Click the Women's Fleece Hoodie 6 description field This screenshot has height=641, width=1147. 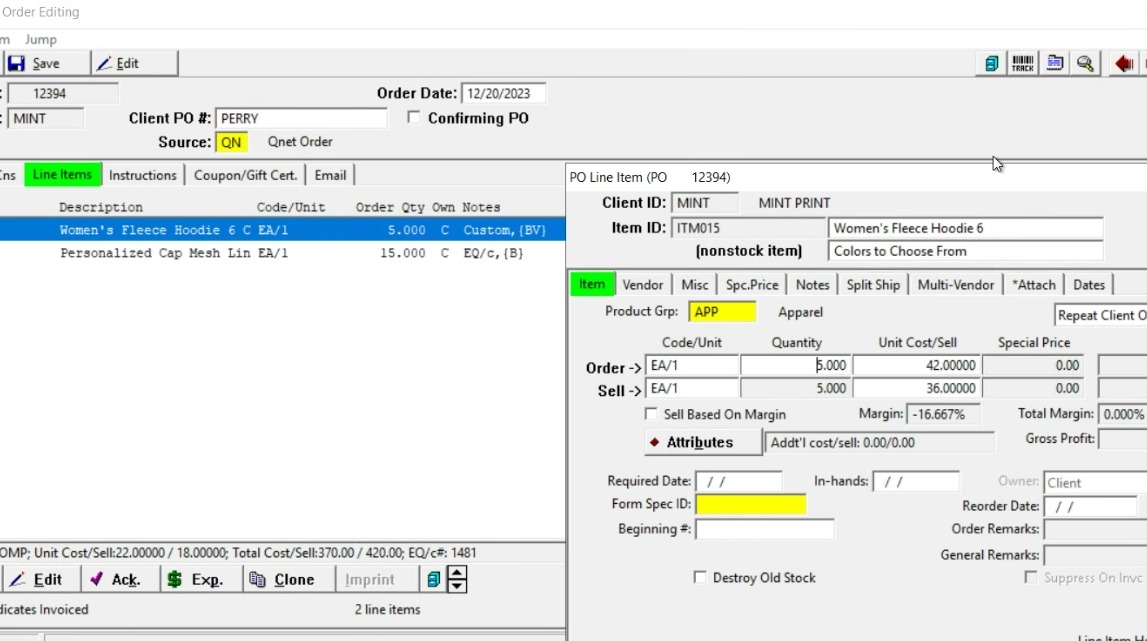[x=966, y=228]
